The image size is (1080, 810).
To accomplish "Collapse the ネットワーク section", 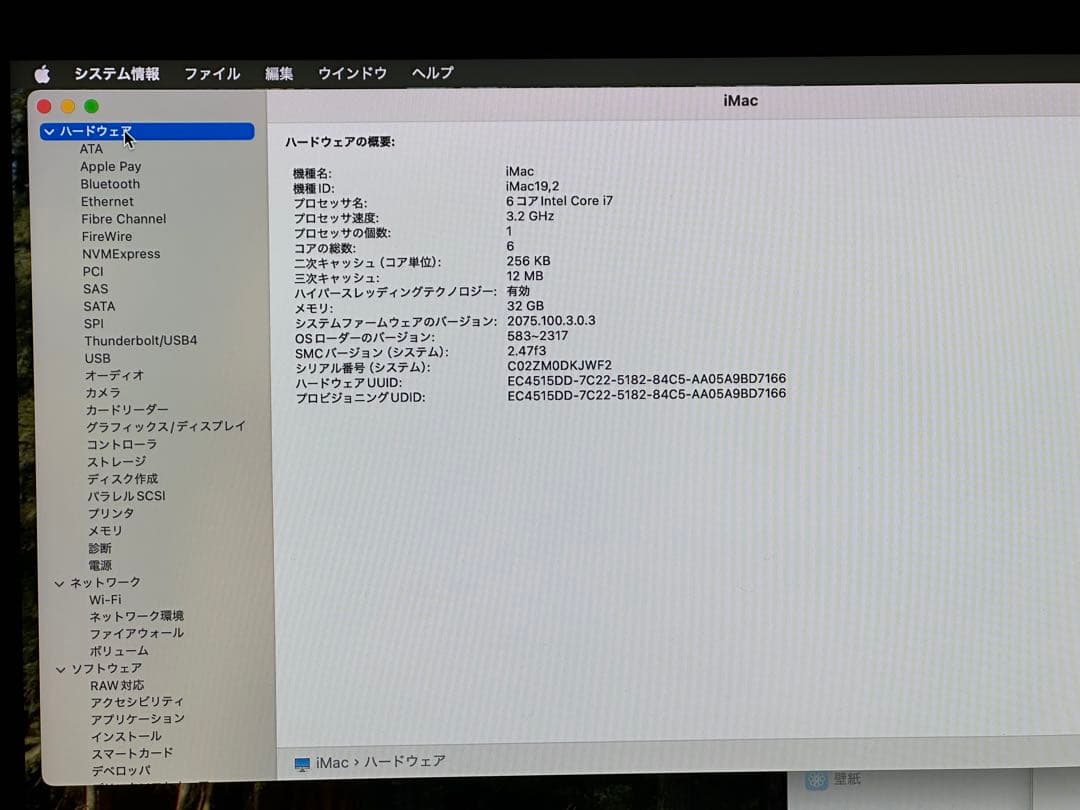I will click(60, 582).
